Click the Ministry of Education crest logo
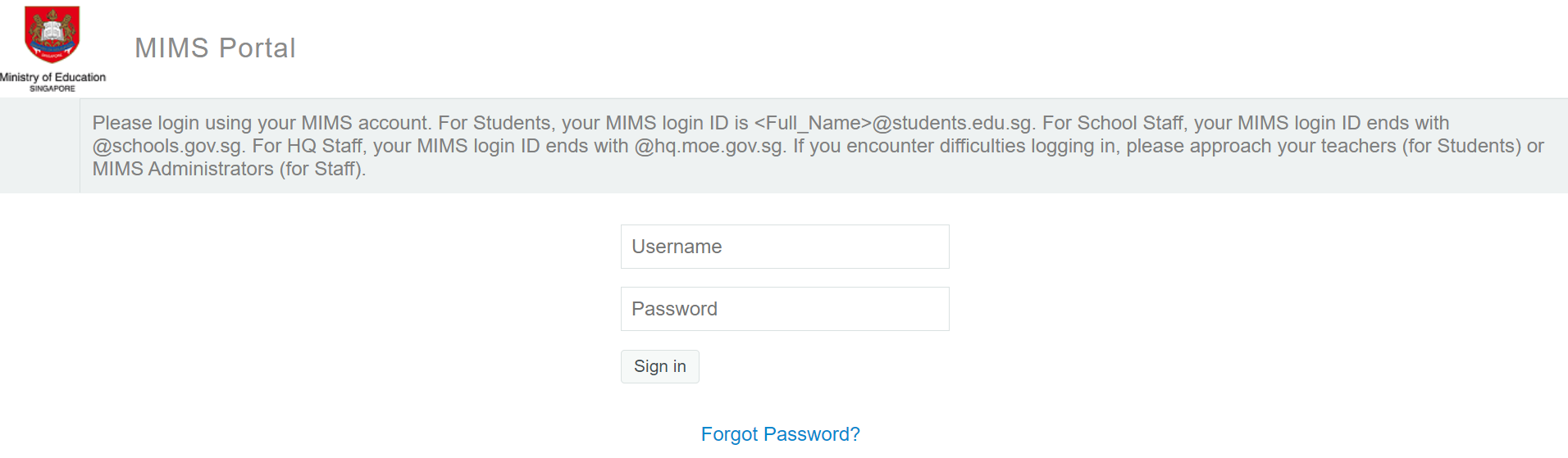The height and width of the screenshot is (458, 1568). 52,34
